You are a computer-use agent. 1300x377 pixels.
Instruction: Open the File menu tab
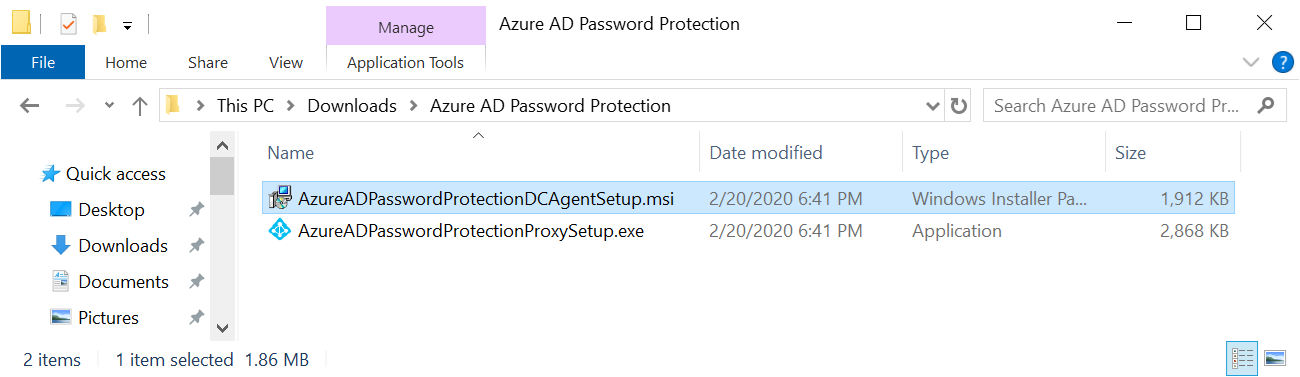43,62
